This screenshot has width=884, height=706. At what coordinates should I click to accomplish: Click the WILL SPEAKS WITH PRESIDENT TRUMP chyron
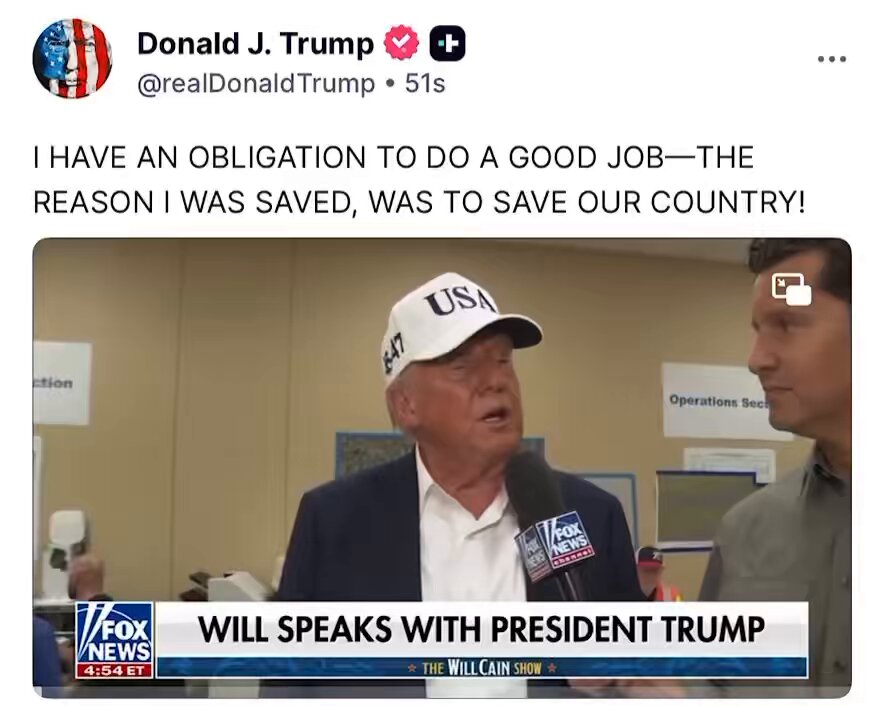[481, 629]
